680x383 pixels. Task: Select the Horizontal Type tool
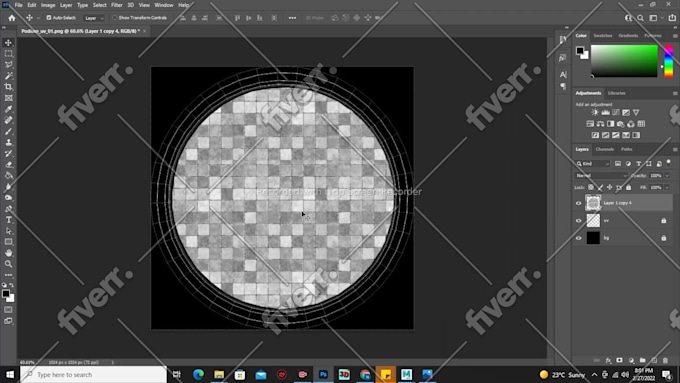(x=8, y=220)
